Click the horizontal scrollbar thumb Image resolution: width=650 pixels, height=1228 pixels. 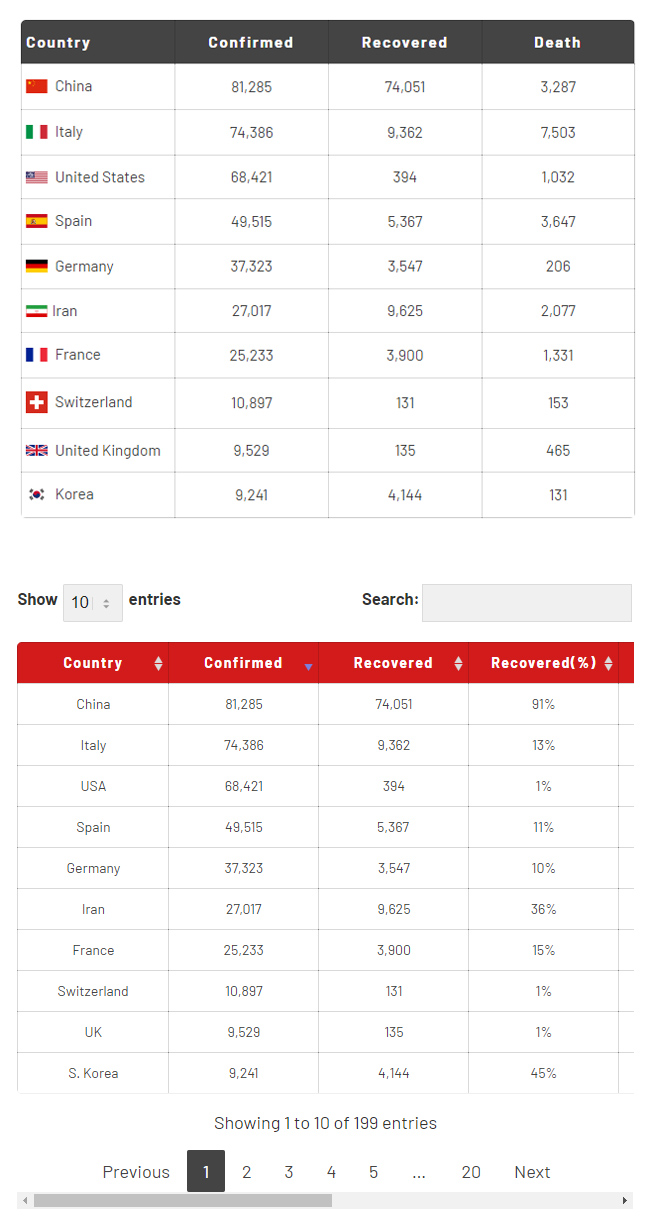click(x=182, y=1200)
